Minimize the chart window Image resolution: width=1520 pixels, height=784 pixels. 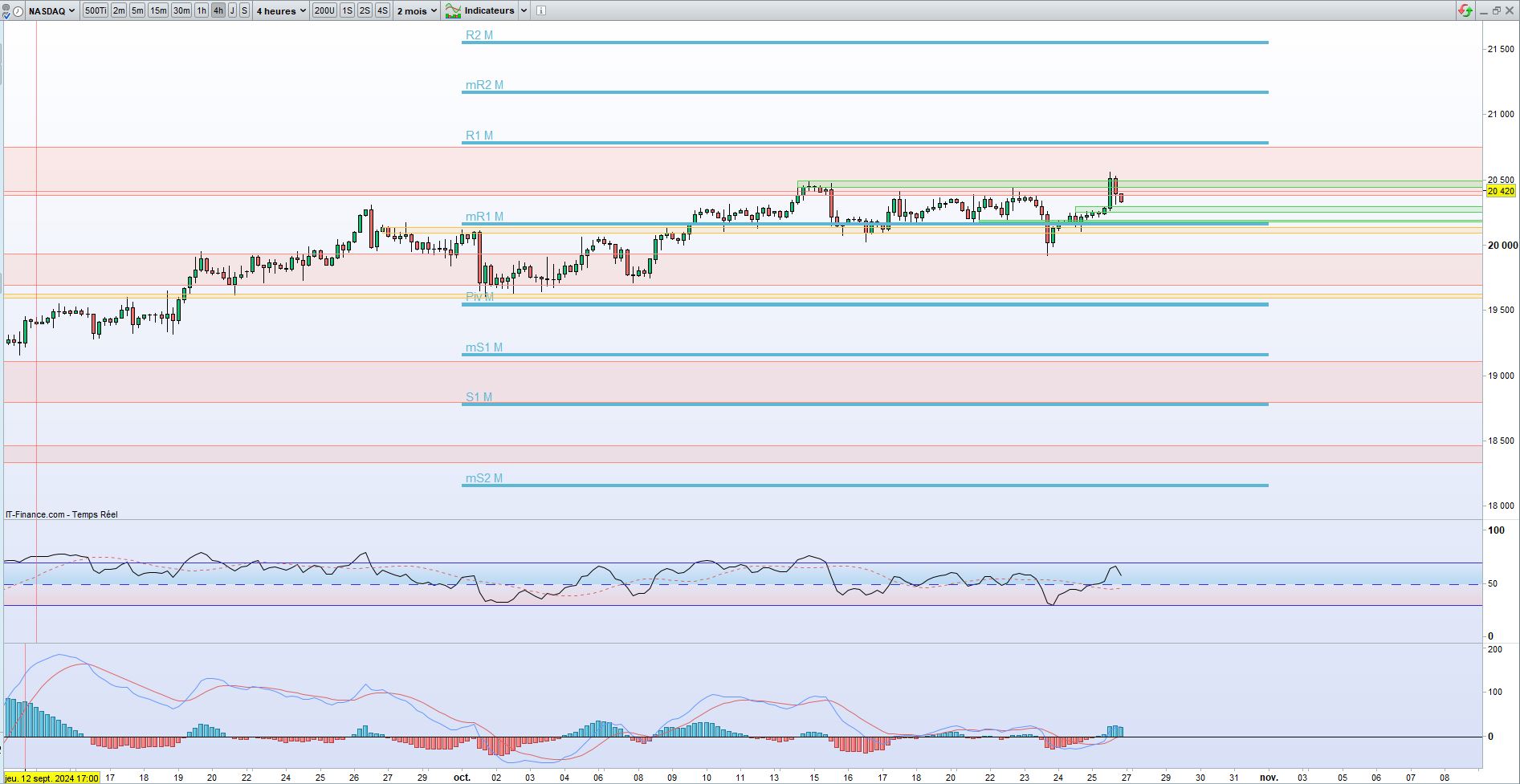pyautogui.click(x=1483, y=10)
